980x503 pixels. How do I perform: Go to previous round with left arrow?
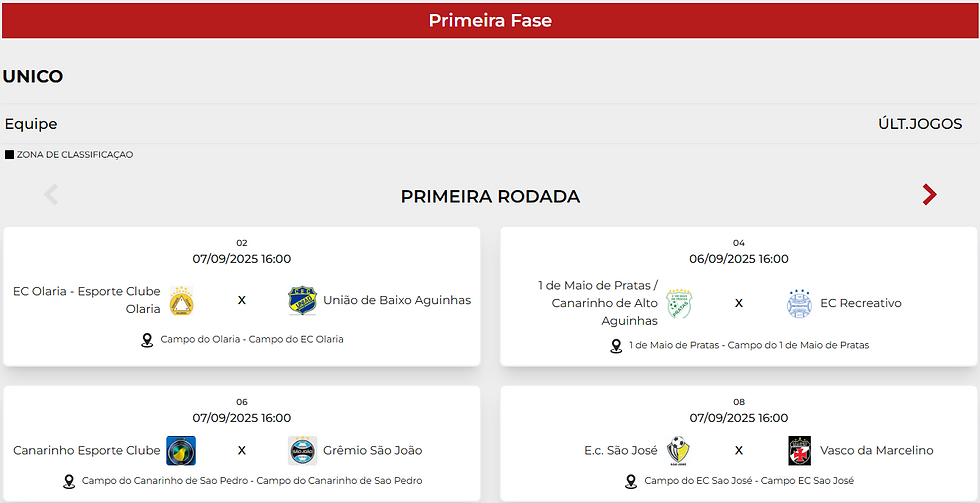point(51,195)
